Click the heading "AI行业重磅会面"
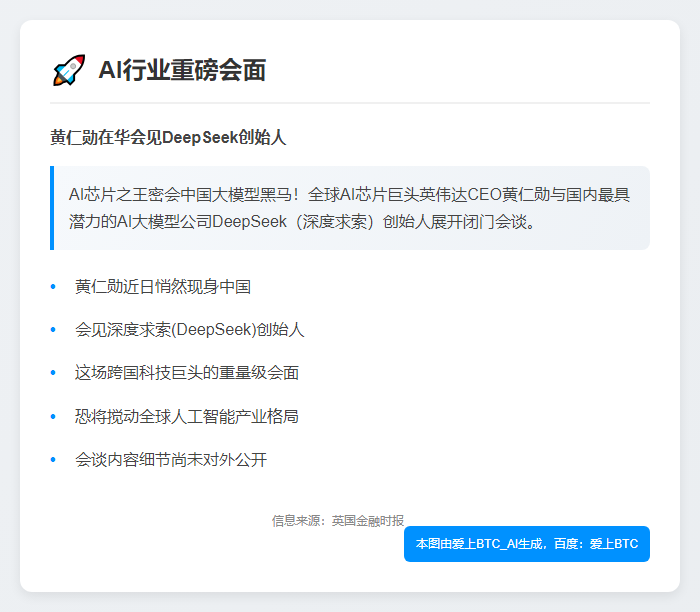The image size is (700, 612). (x=182, y=71)
